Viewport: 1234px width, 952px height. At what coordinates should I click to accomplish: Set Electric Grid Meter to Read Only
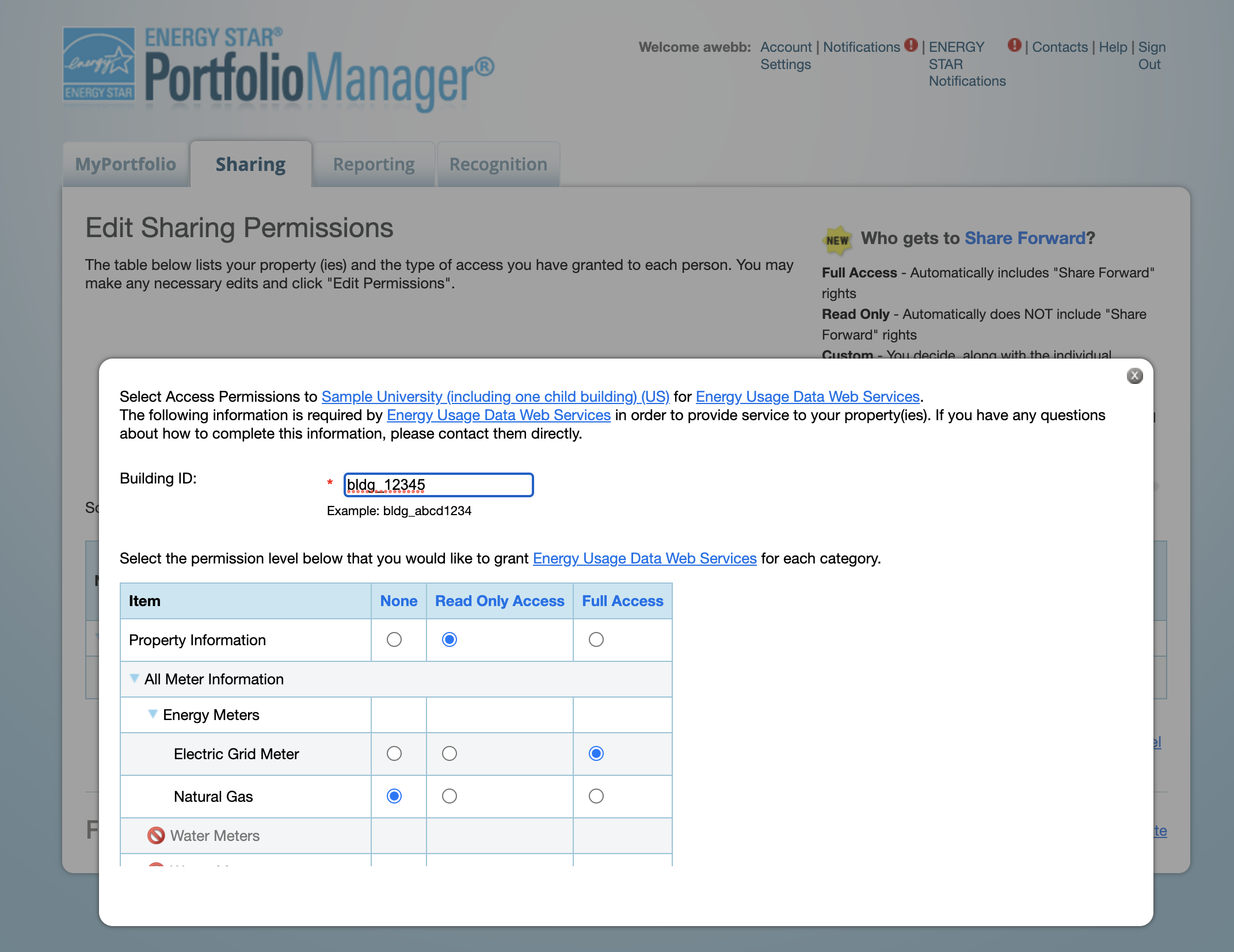click(x=450, y=753)
